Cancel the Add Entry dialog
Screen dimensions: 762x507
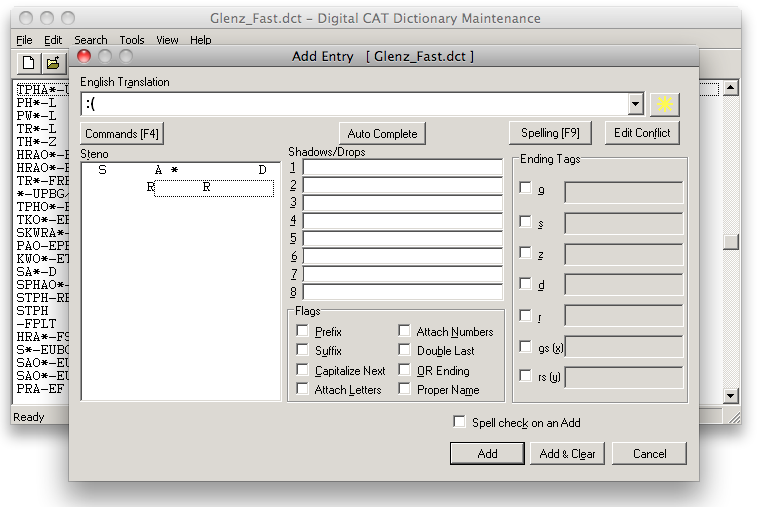point(649,454)
